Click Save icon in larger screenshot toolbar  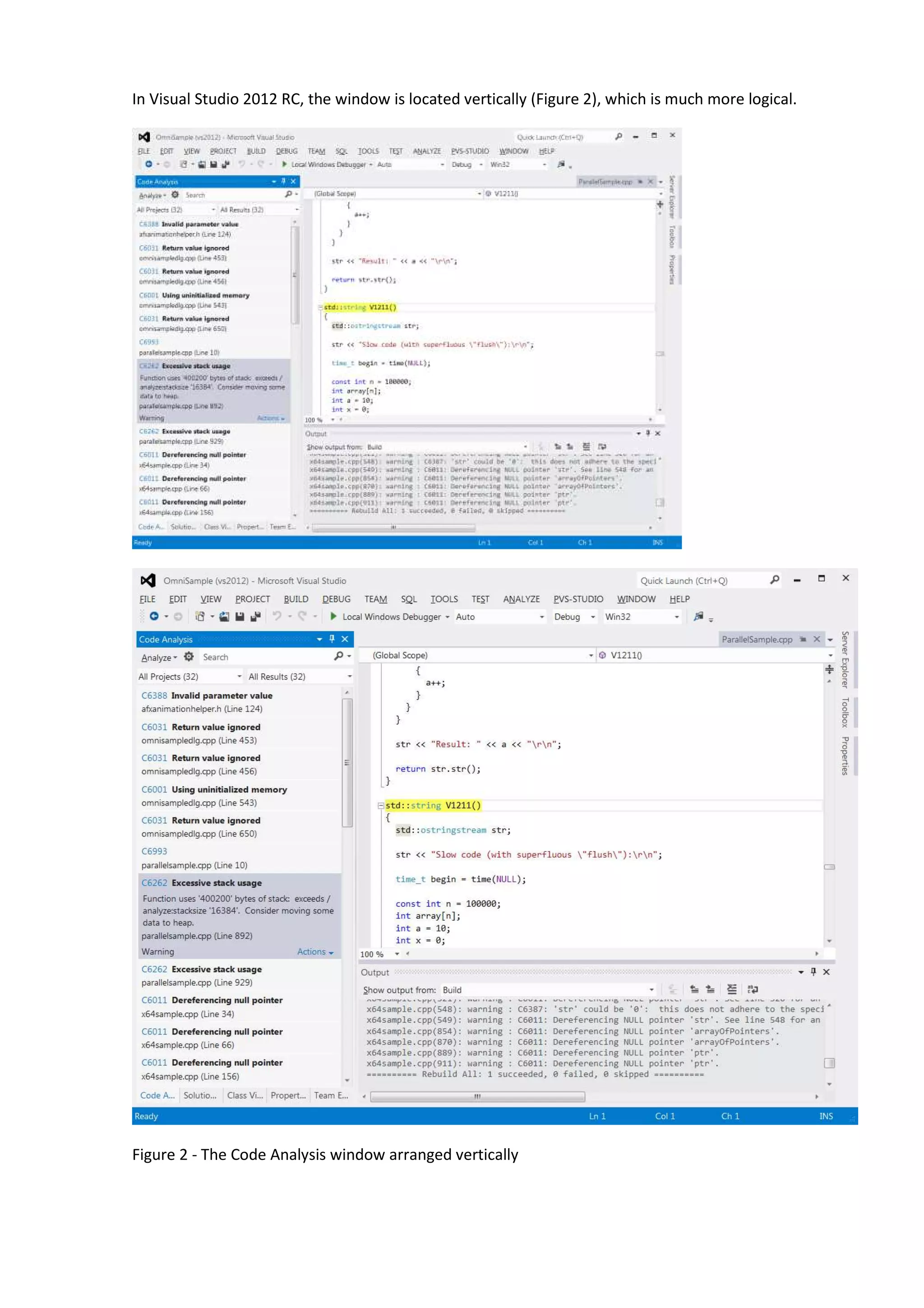[240, 617]
